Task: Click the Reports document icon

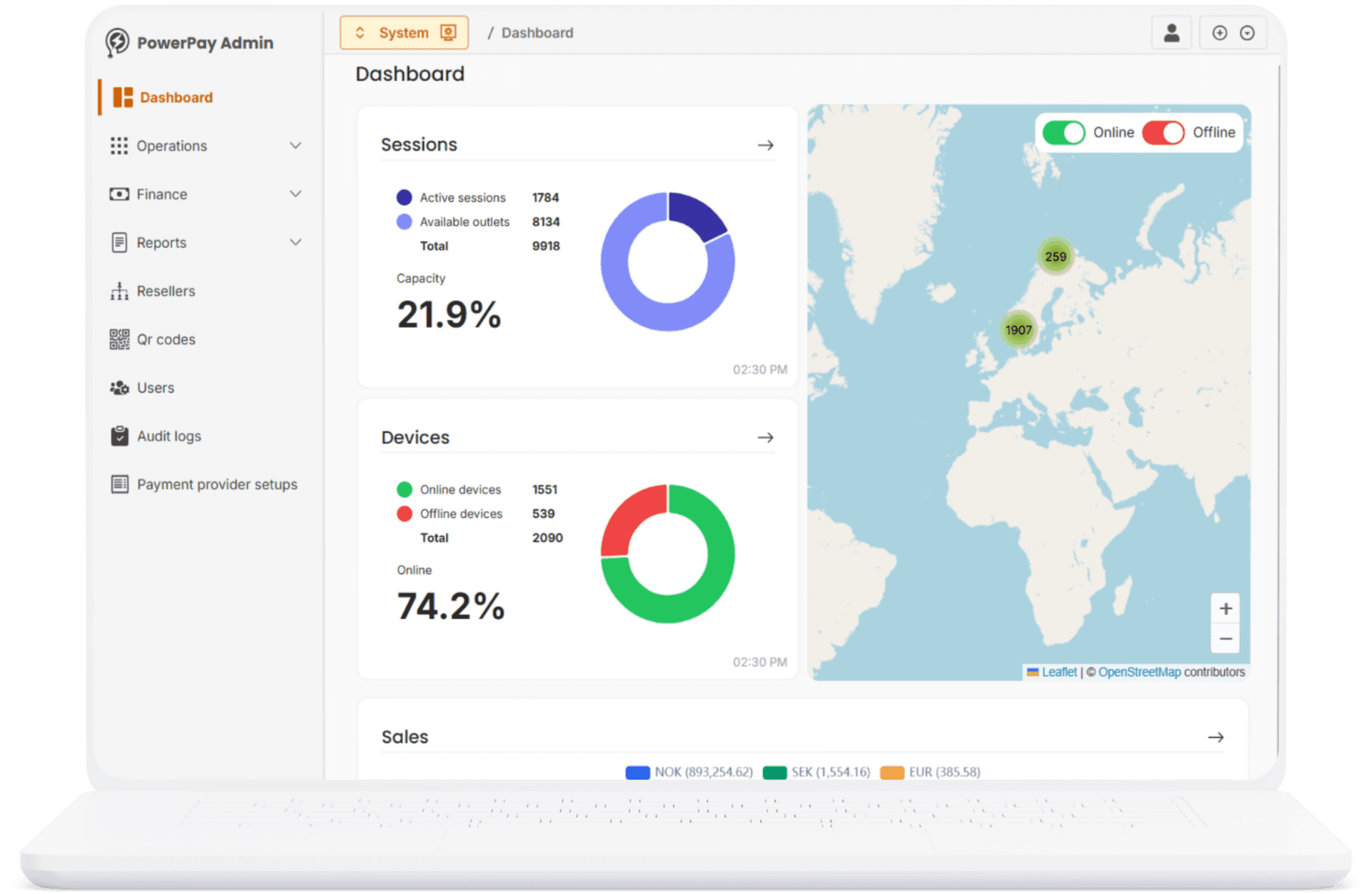Action: click(x=119, y=243)
